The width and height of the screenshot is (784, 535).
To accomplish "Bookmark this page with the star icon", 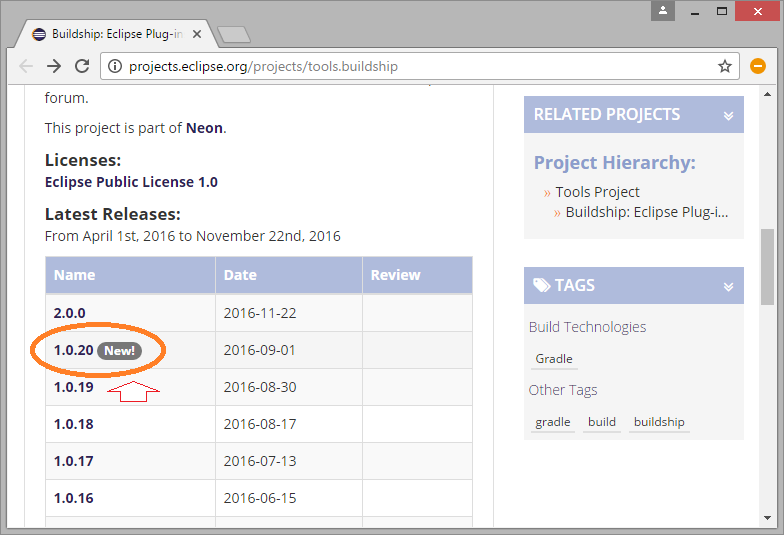I will 724,66.
